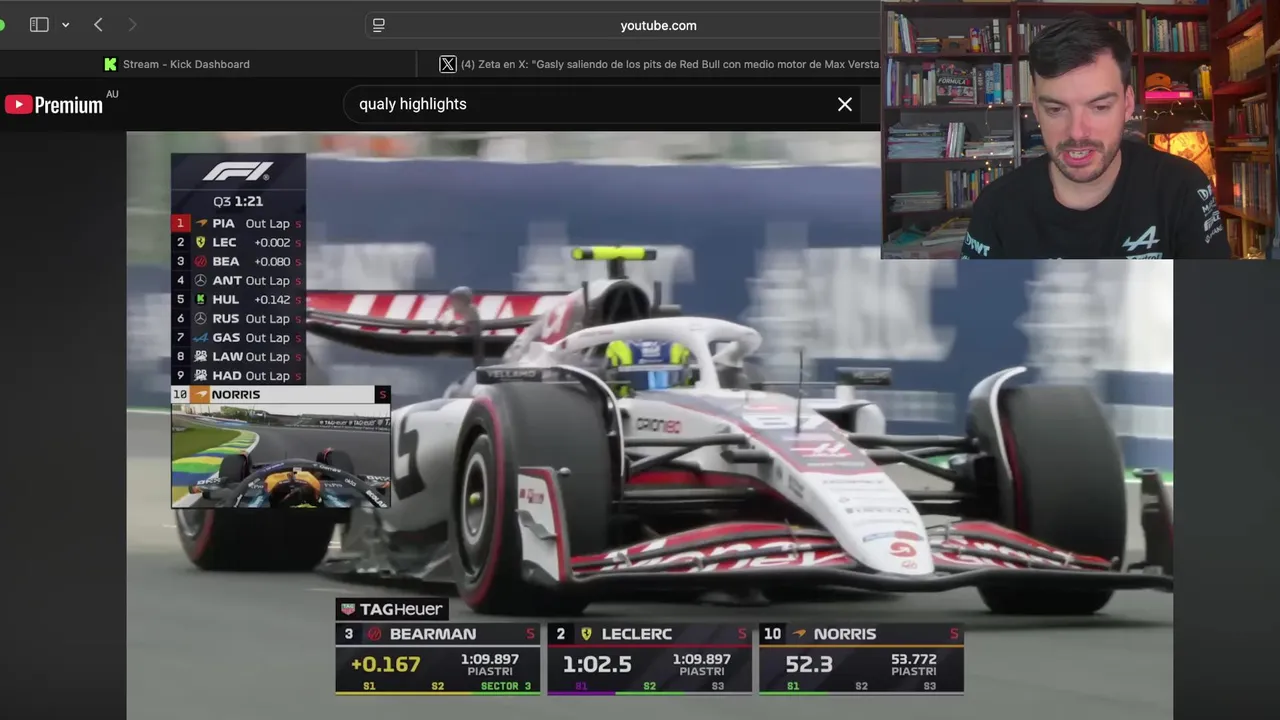
Task: Click the Kick favicon on the tab
Action: [110, 64]
